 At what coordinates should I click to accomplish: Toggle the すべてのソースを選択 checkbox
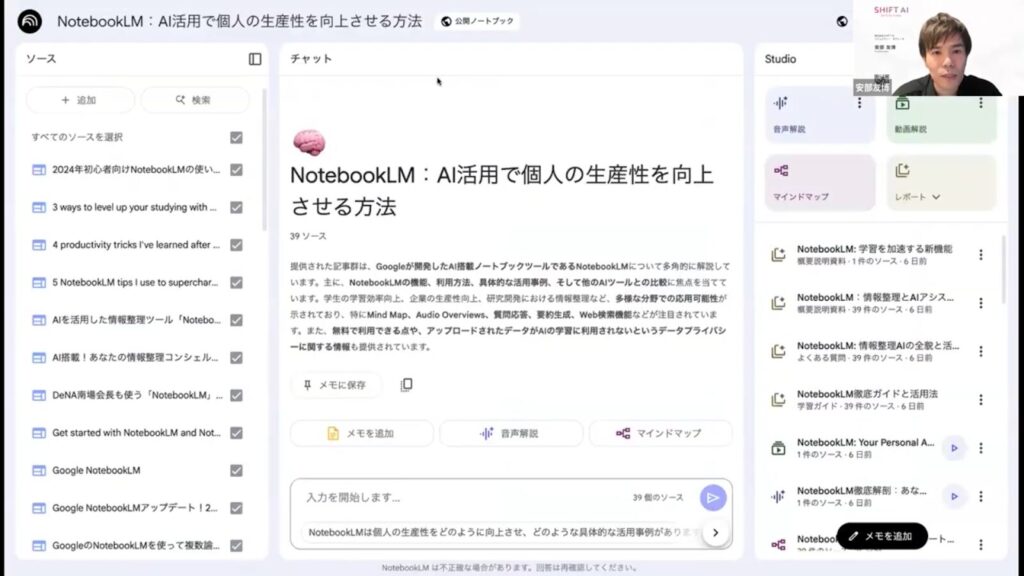(236, 137)
